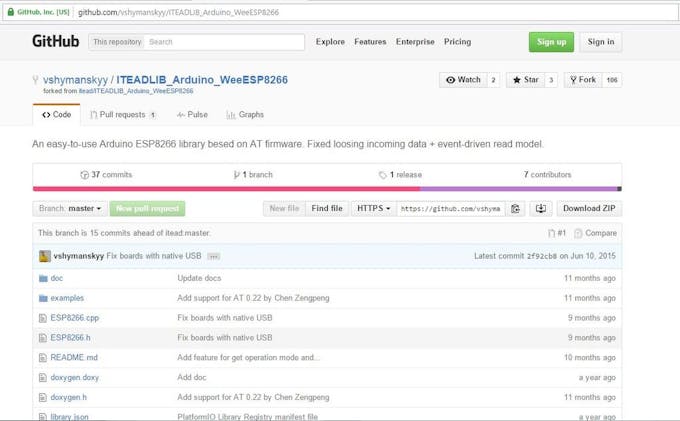Click the GitHub logo

[x=56, y=41]
